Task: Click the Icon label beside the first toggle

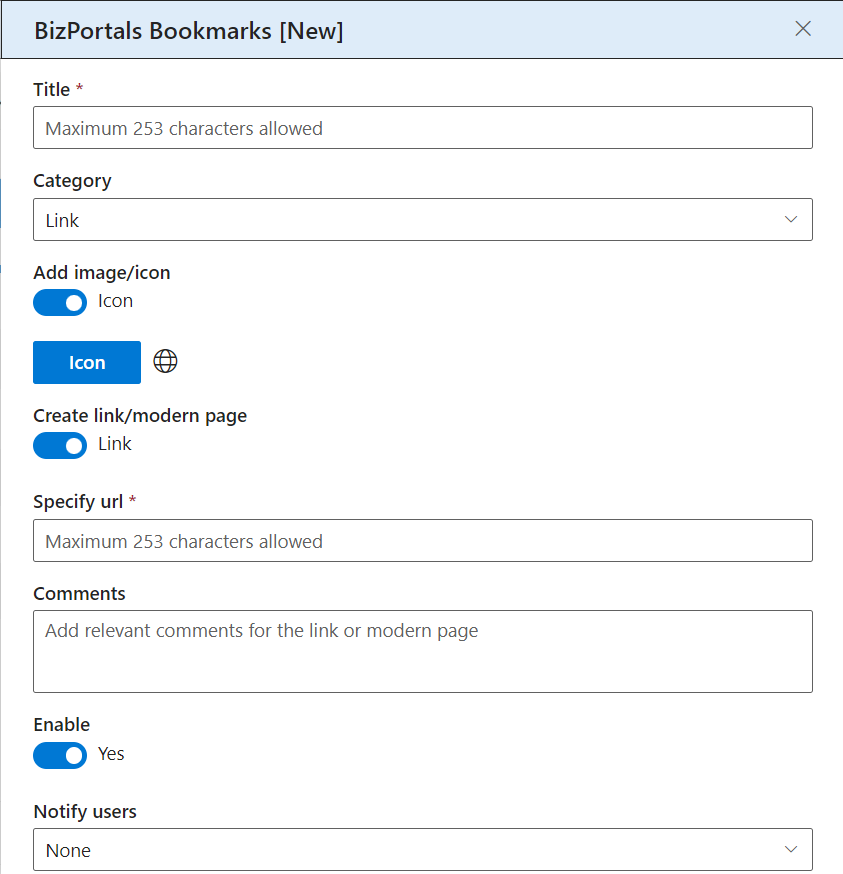Action: click(x=115, y=301)
